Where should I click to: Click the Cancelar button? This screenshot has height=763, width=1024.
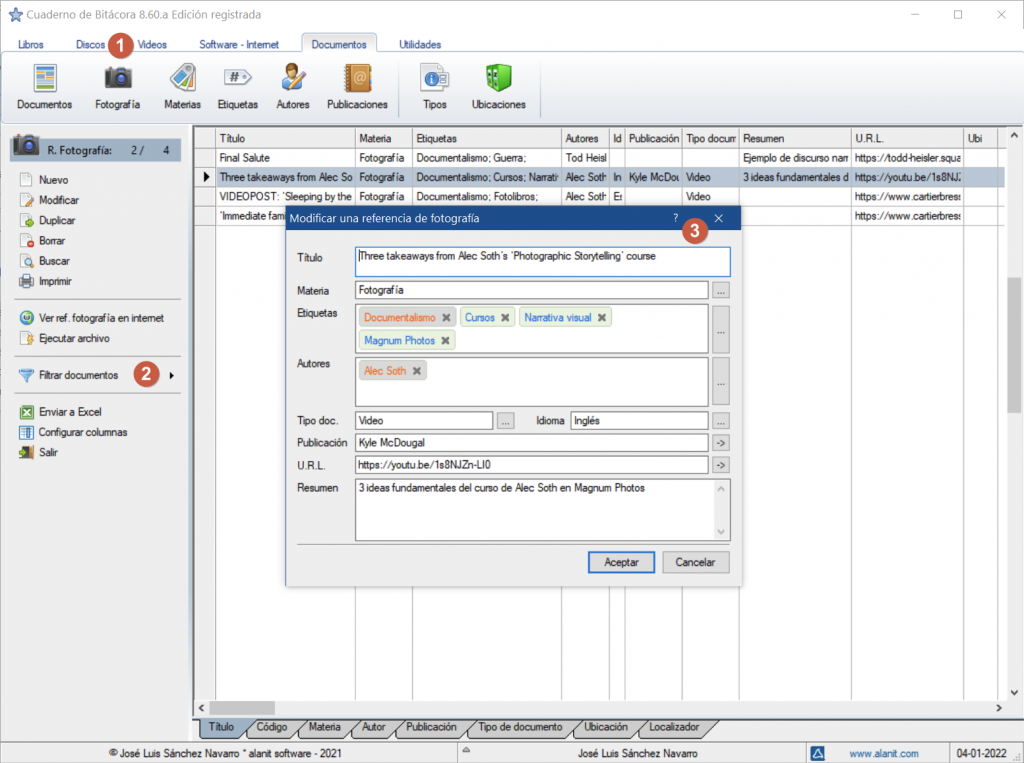pos(695,562)
